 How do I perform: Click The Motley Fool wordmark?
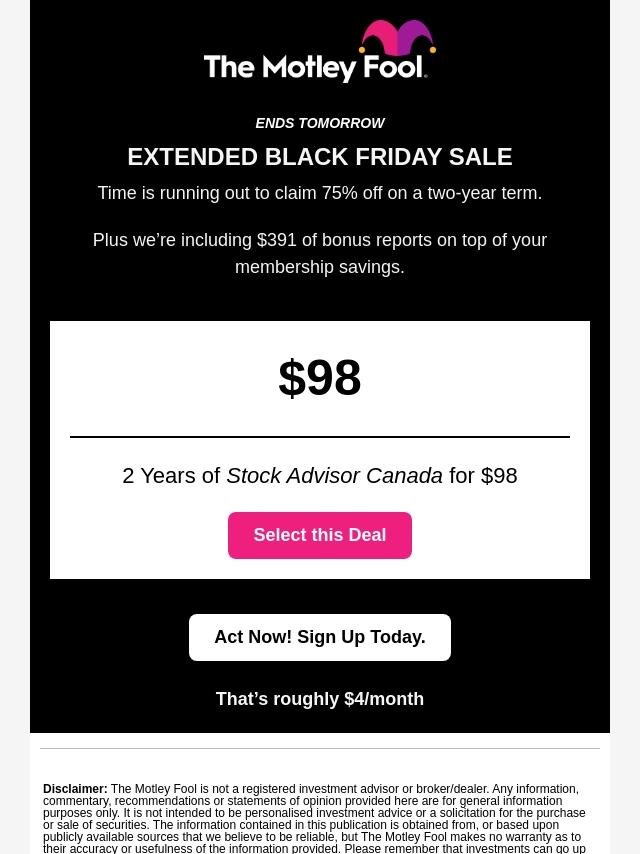(x=314, y=68)
